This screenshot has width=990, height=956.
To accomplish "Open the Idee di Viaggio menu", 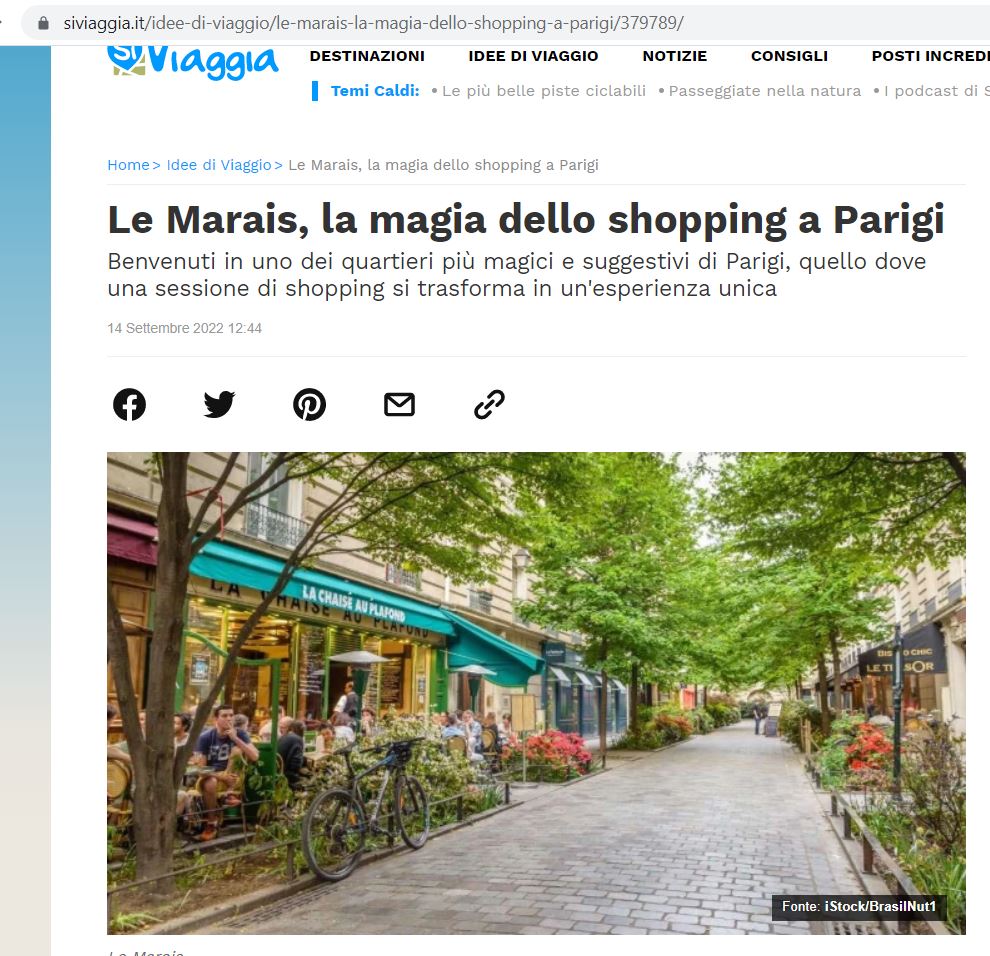I will point(533,56).
